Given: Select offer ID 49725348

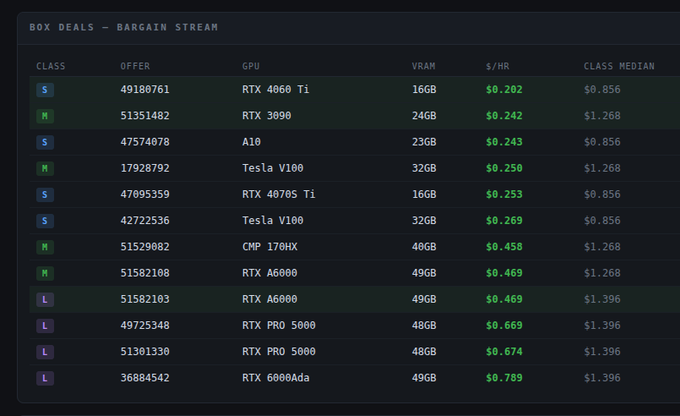Looking at the screenshot, I should tap(145, 325).
